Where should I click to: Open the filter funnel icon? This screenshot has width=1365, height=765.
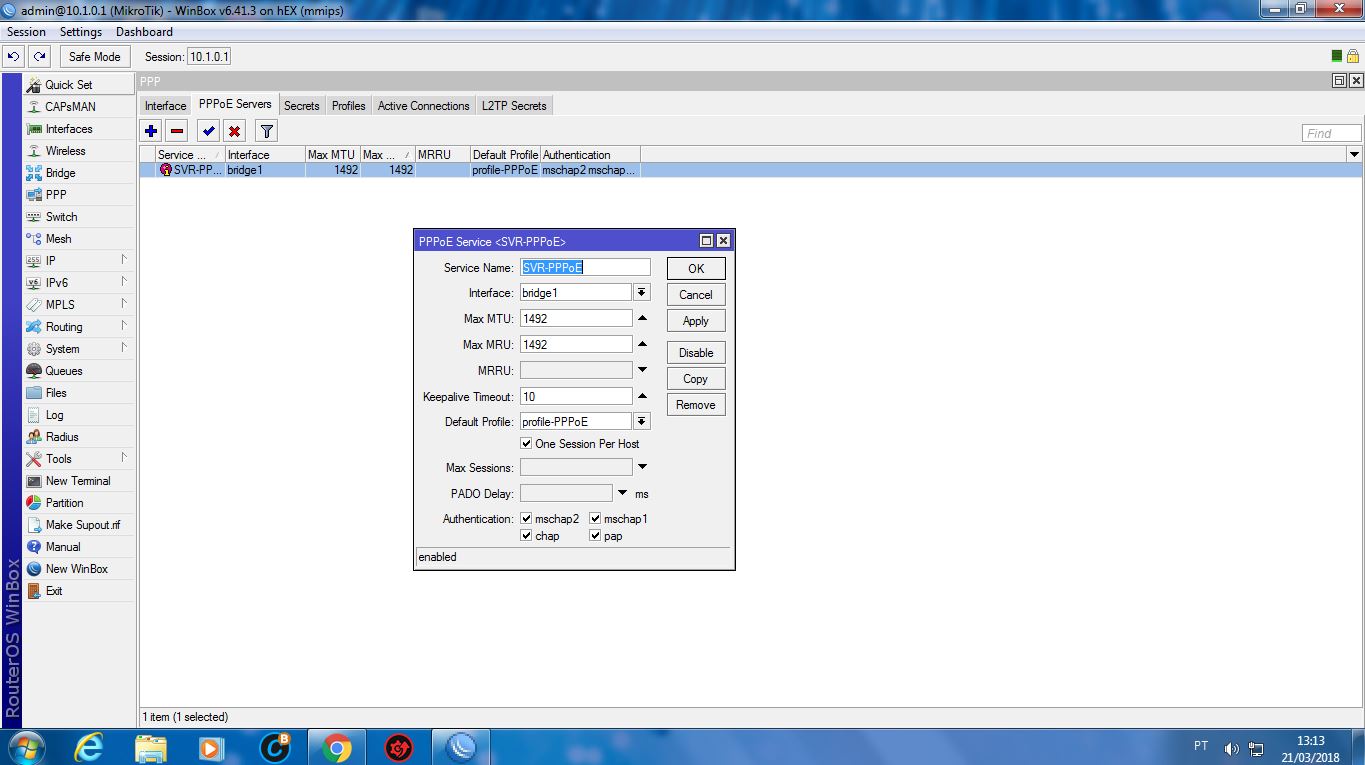point(266,131)
